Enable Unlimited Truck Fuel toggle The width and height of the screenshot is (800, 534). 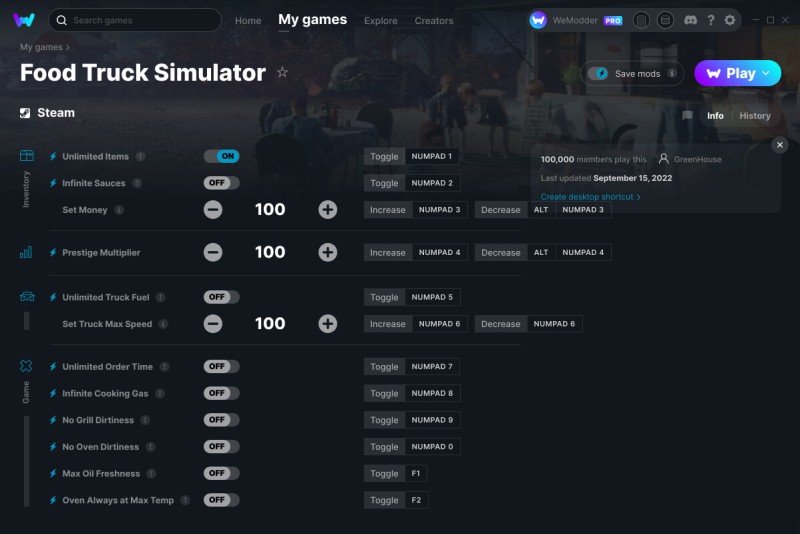point(221,297)
